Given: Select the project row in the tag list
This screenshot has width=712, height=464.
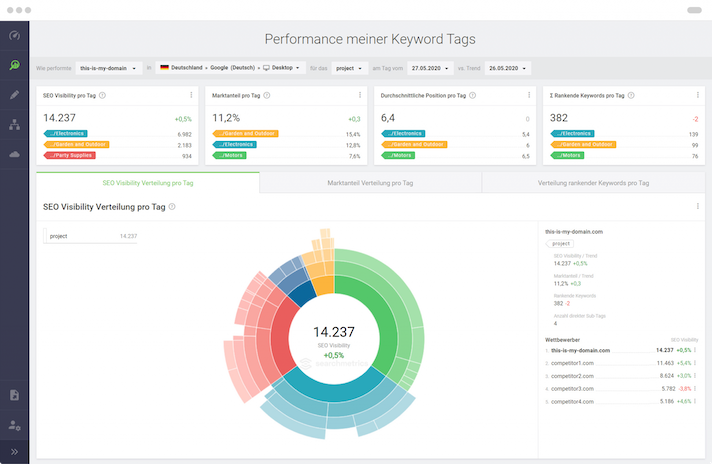Looking at the screenshot, I should [90, 236].
